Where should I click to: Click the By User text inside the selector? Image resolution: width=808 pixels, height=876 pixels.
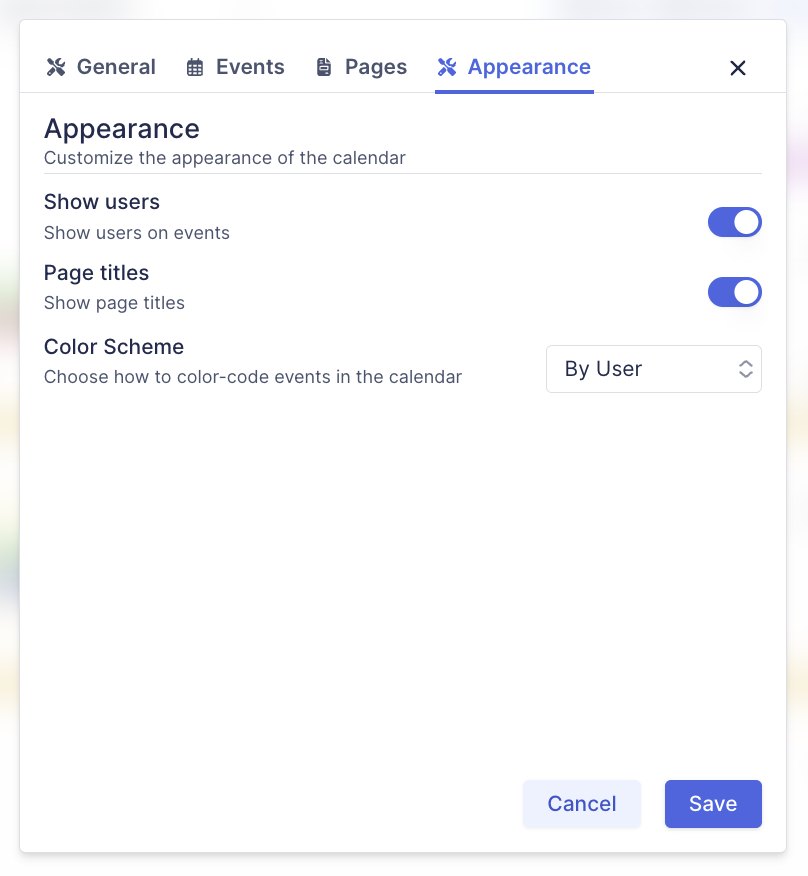coord(602,369)
